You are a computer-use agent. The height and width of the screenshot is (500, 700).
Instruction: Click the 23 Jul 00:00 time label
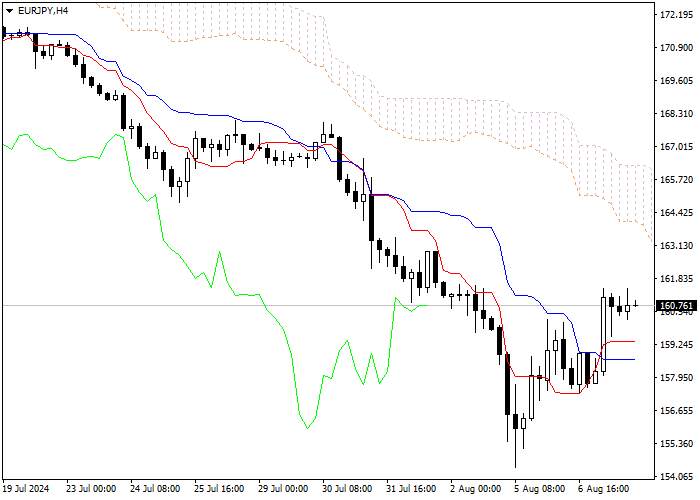click(91, 489)
